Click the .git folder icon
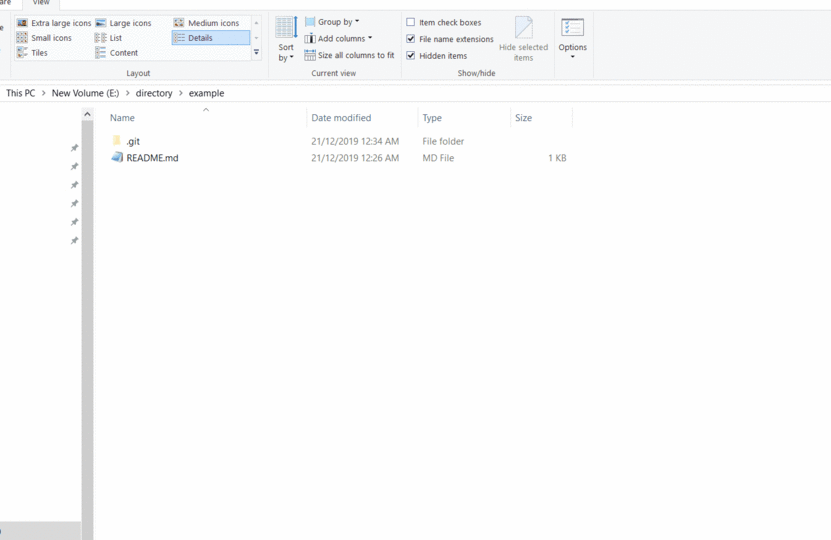 tap(117, 140)
